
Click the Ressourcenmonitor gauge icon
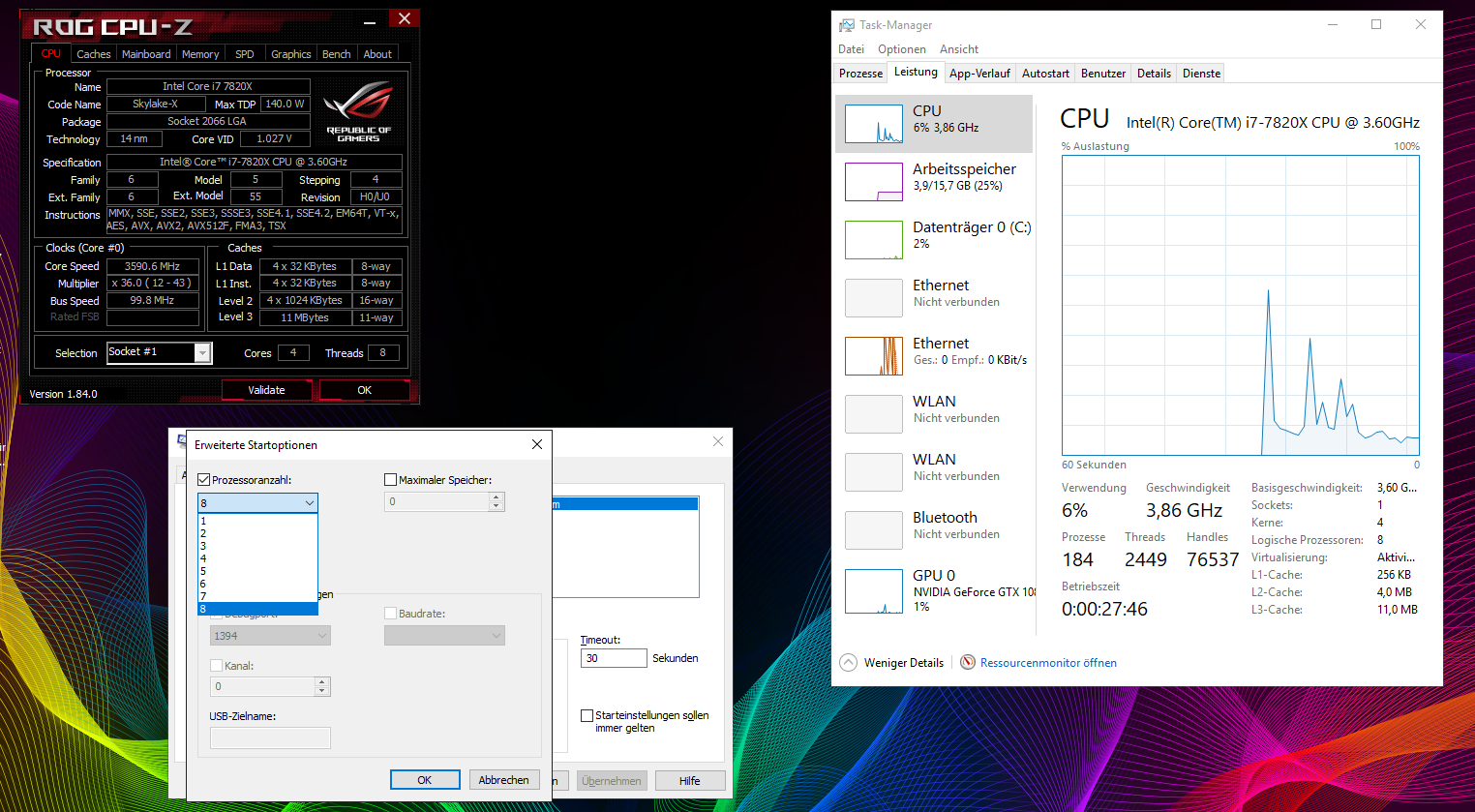point(968,663)
